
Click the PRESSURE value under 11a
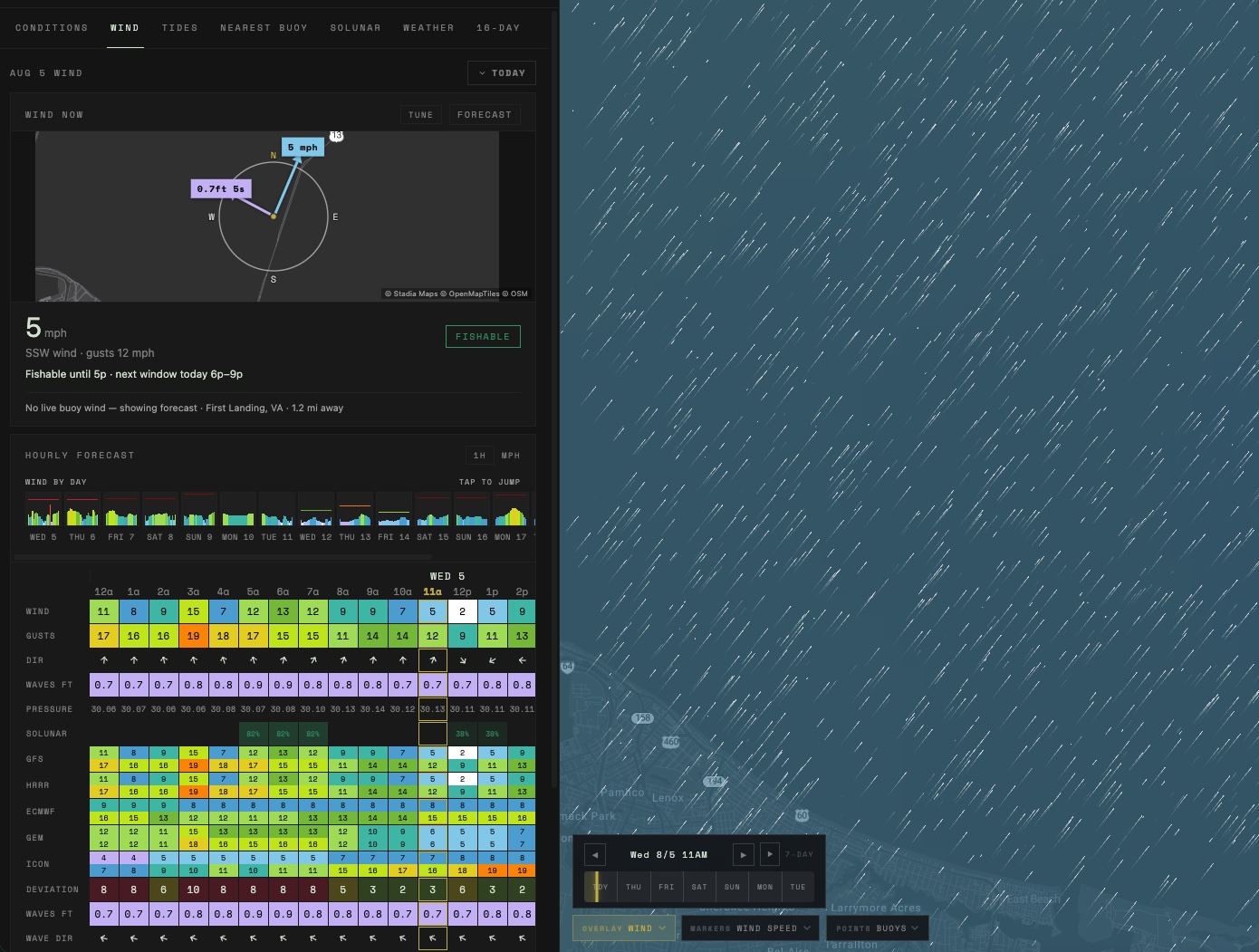(433, 709)
